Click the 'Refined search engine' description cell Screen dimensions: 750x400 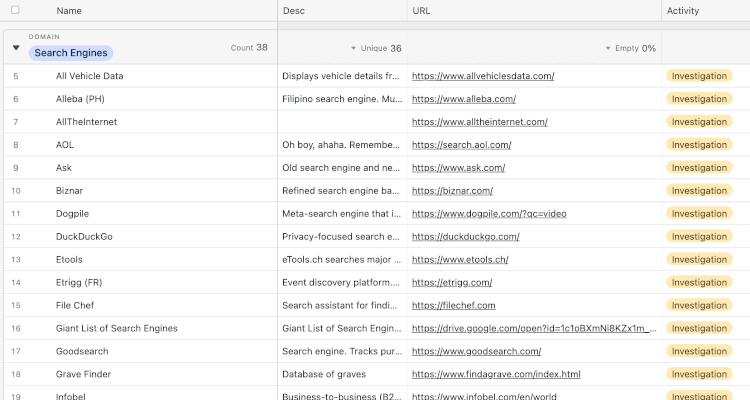pos(342,190)
